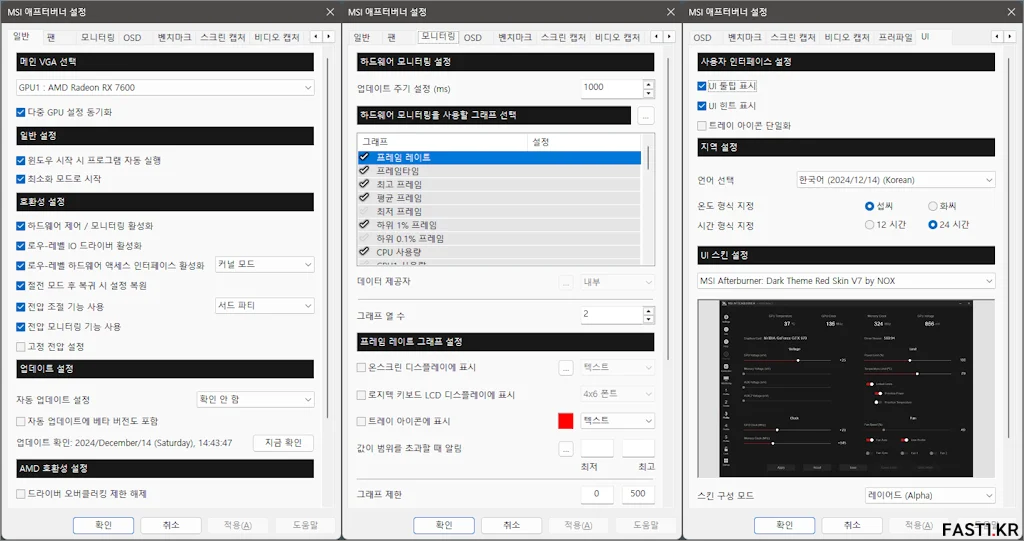Viewport: 1024px width, 541px height.
Task: Select the 화씨 temperature radio button
Action: [933, 206]
